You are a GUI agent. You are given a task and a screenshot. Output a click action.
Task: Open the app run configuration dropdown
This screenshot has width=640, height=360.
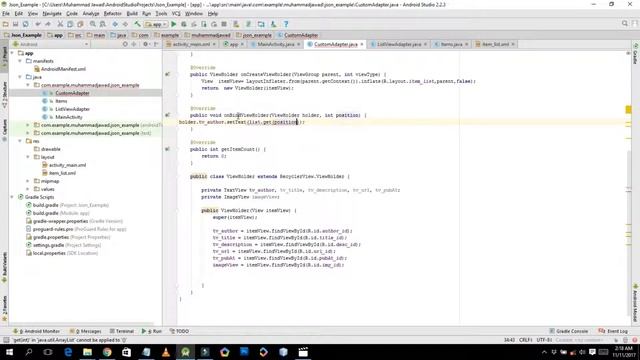coord(156,24)
